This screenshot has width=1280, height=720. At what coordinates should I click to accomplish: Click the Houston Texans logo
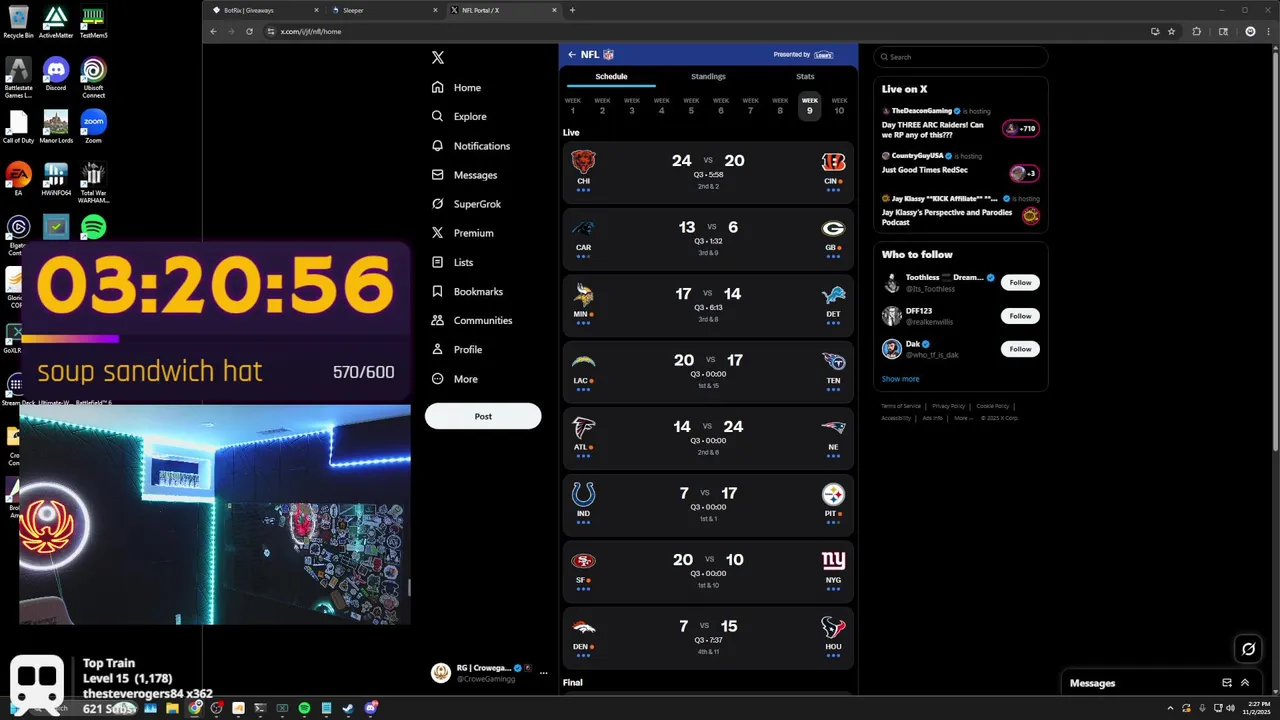pyautogui.click(x=833, y=627)
